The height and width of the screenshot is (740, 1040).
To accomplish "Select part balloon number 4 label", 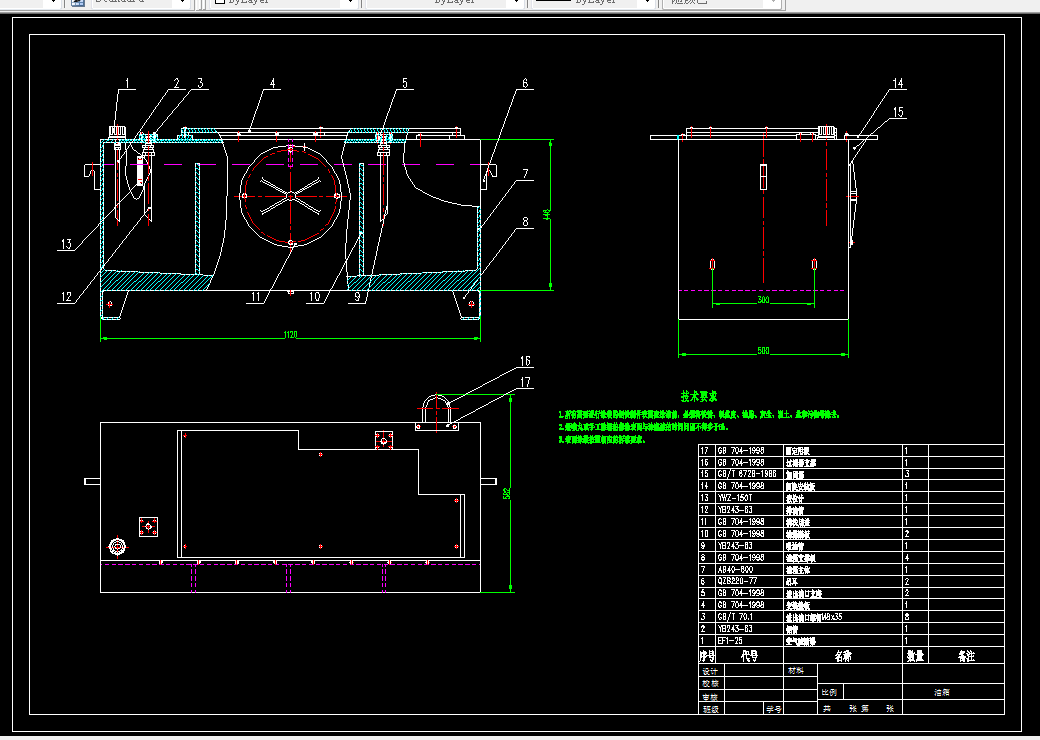I will [x=272, y=84].
